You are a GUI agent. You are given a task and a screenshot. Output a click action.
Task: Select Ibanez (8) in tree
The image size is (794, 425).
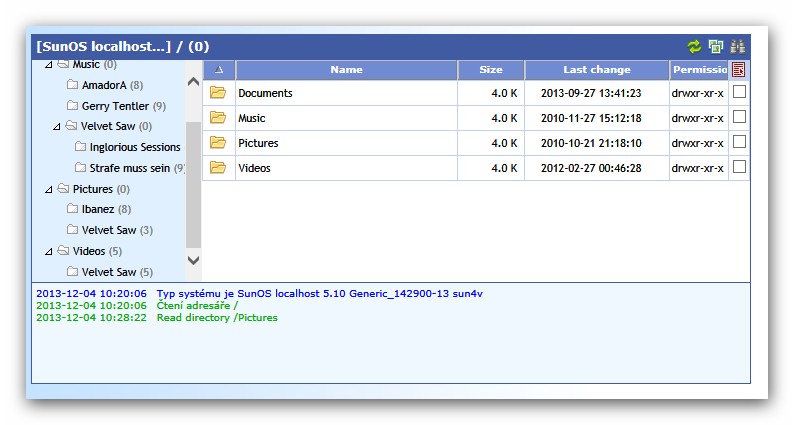coord(106,209)
